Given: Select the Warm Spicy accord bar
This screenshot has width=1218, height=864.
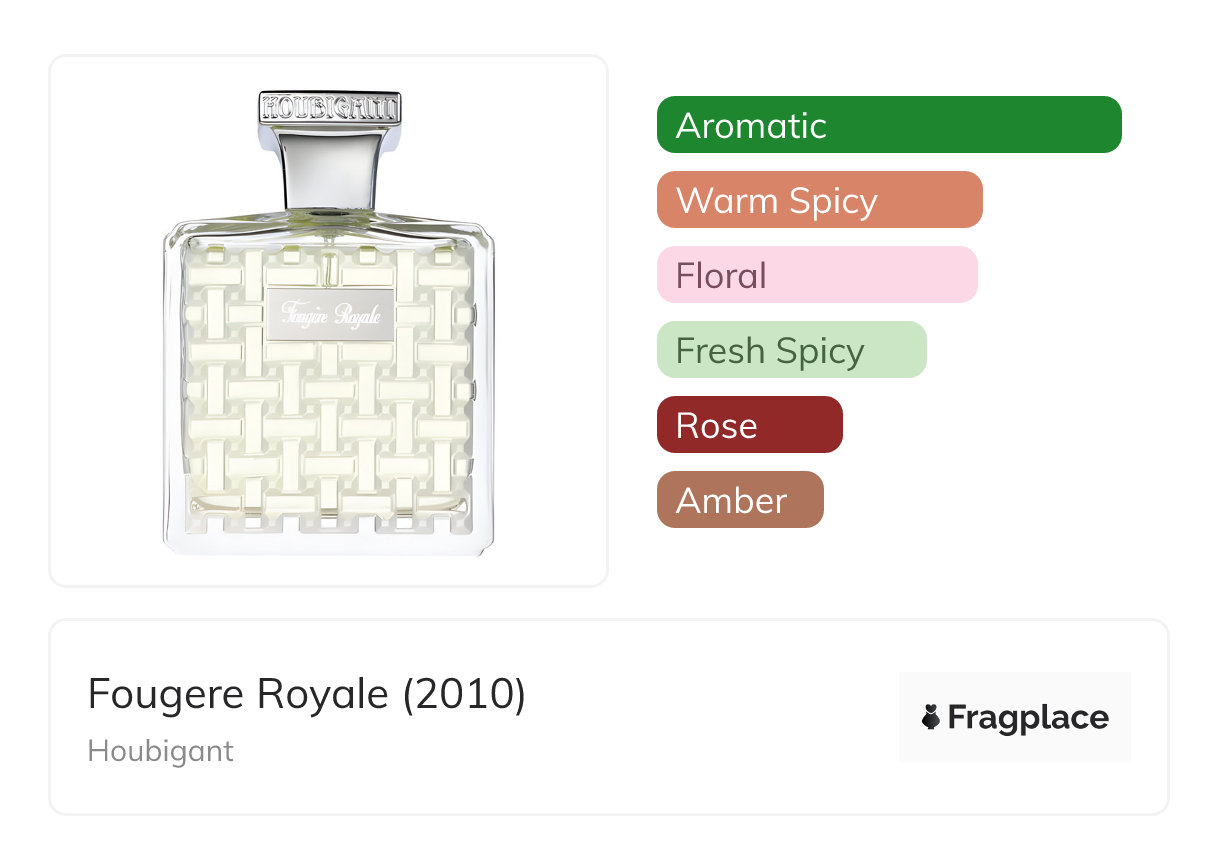Looking at the screenshot, I should [x=819, y=200].
